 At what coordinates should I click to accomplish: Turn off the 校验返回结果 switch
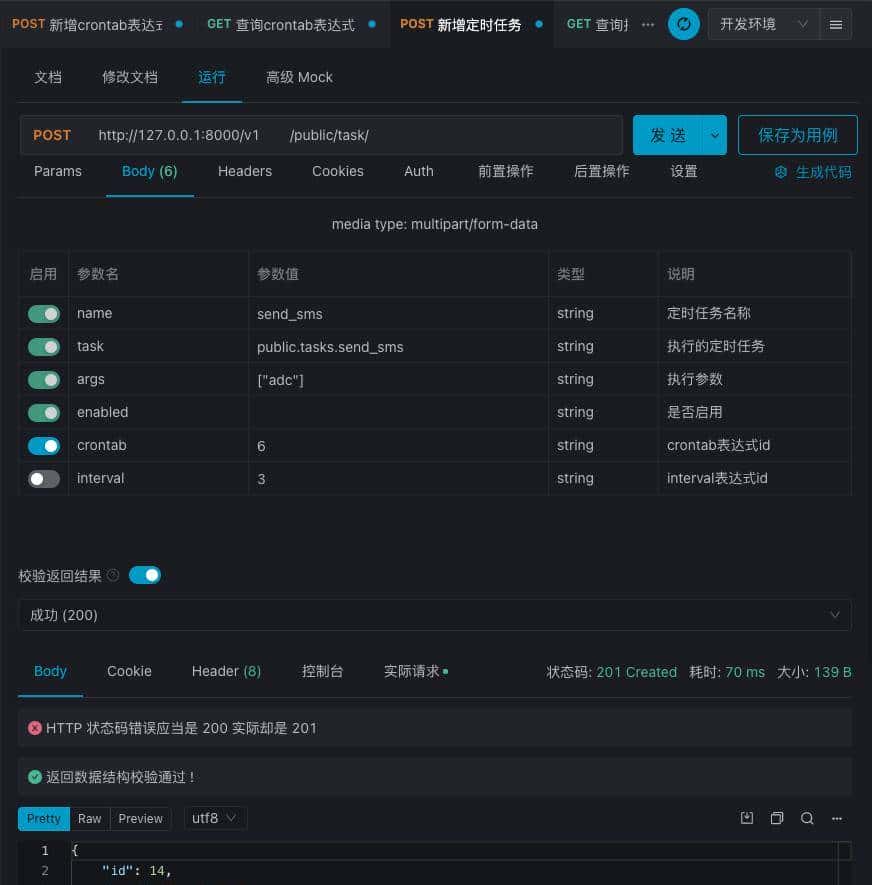pyautogui.click(x=144, y=574)
